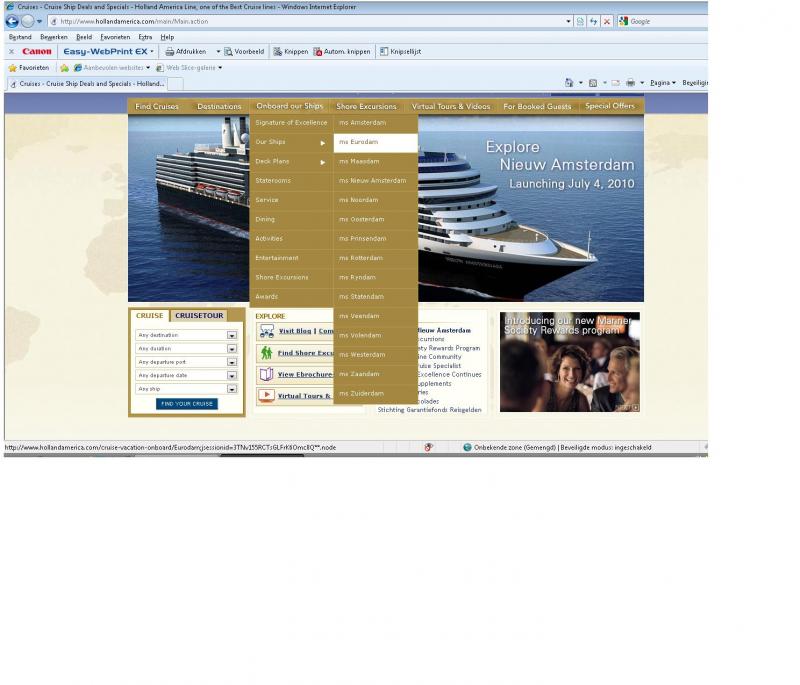The image size is (800, 685).
Task: Click the URL address bar field
Action: click(x=309, y=21)
